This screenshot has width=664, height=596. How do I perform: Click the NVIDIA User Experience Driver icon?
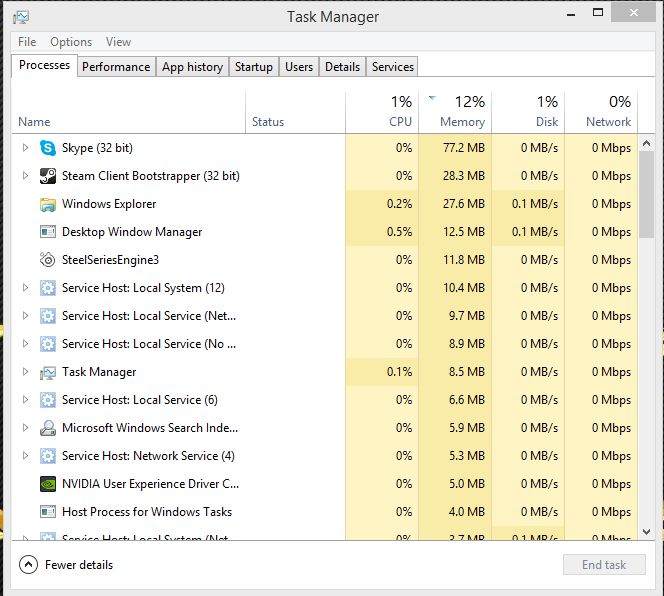click(48, 484)
